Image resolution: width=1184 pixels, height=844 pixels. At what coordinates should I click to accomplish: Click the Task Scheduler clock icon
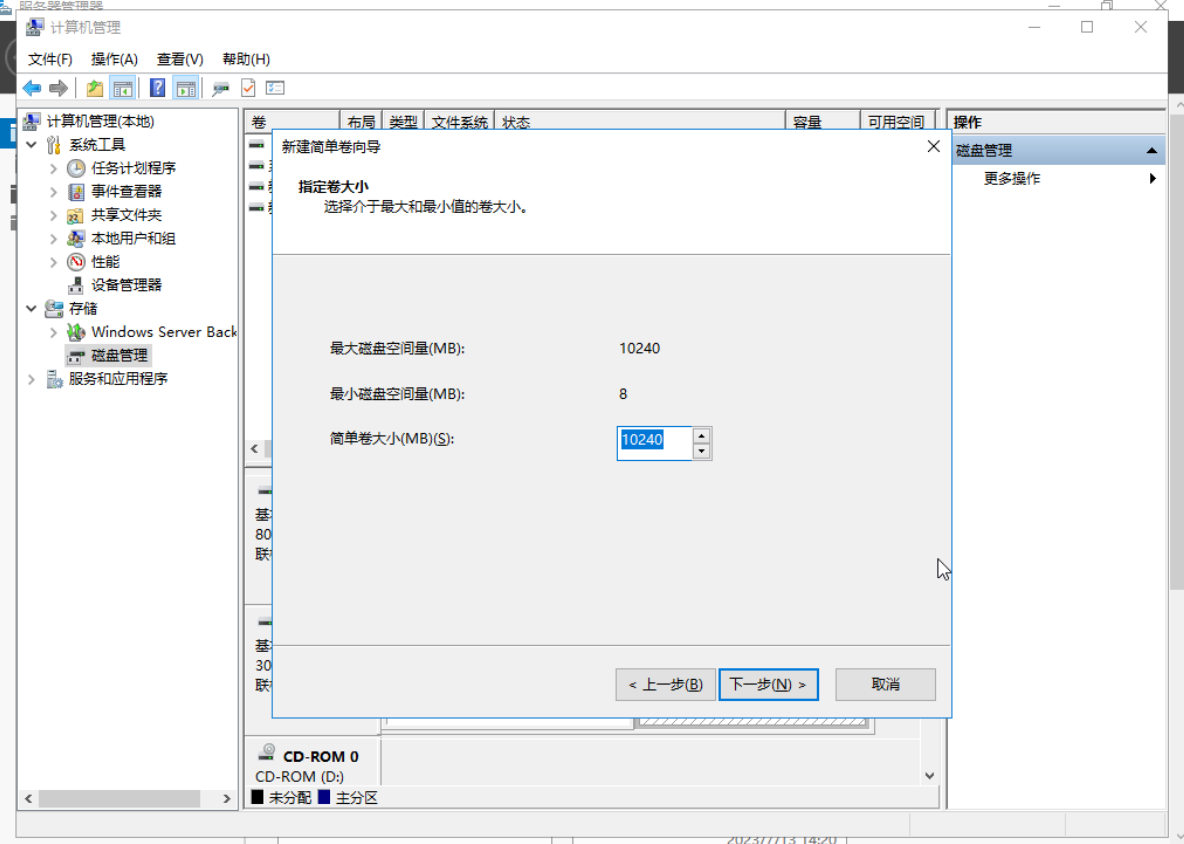76,168
